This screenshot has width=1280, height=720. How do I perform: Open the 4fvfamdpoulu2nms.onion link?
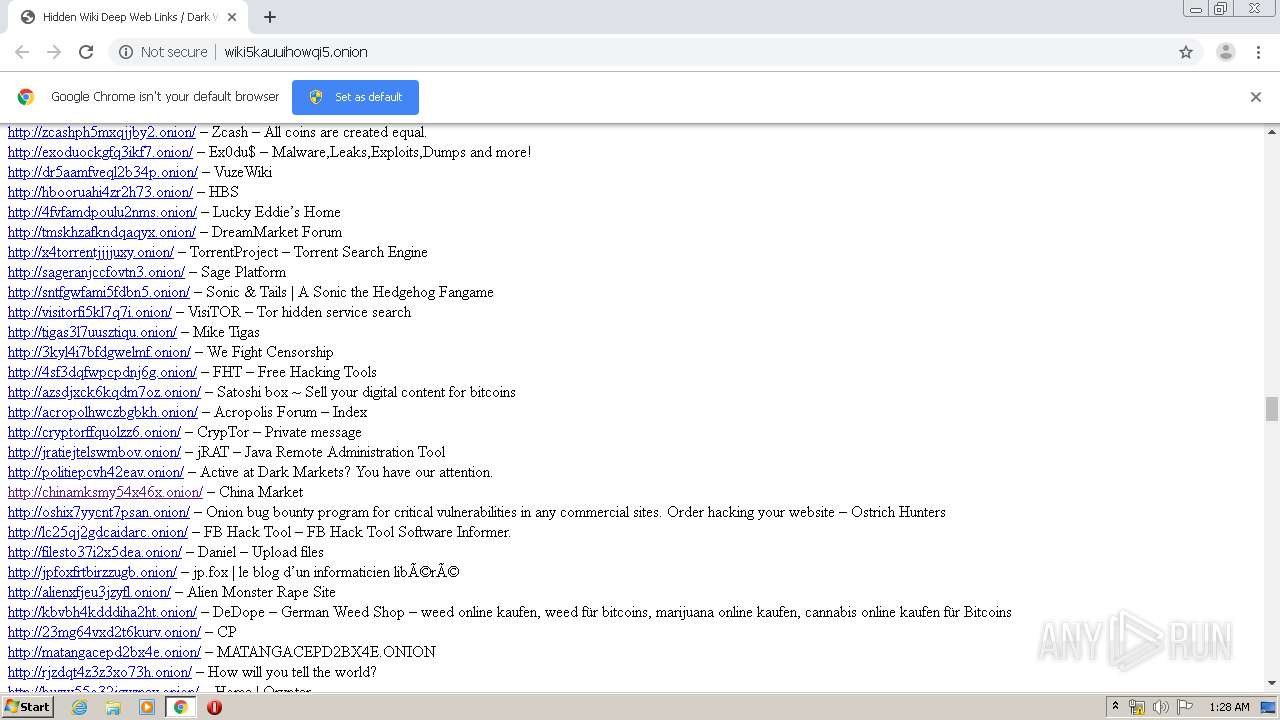(102, 212)
